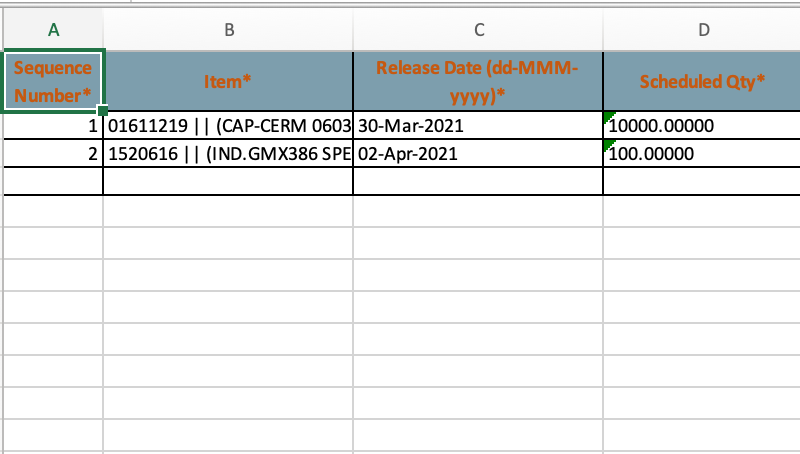Select column C header
The image size is (800, 454).
click(479, 30)
